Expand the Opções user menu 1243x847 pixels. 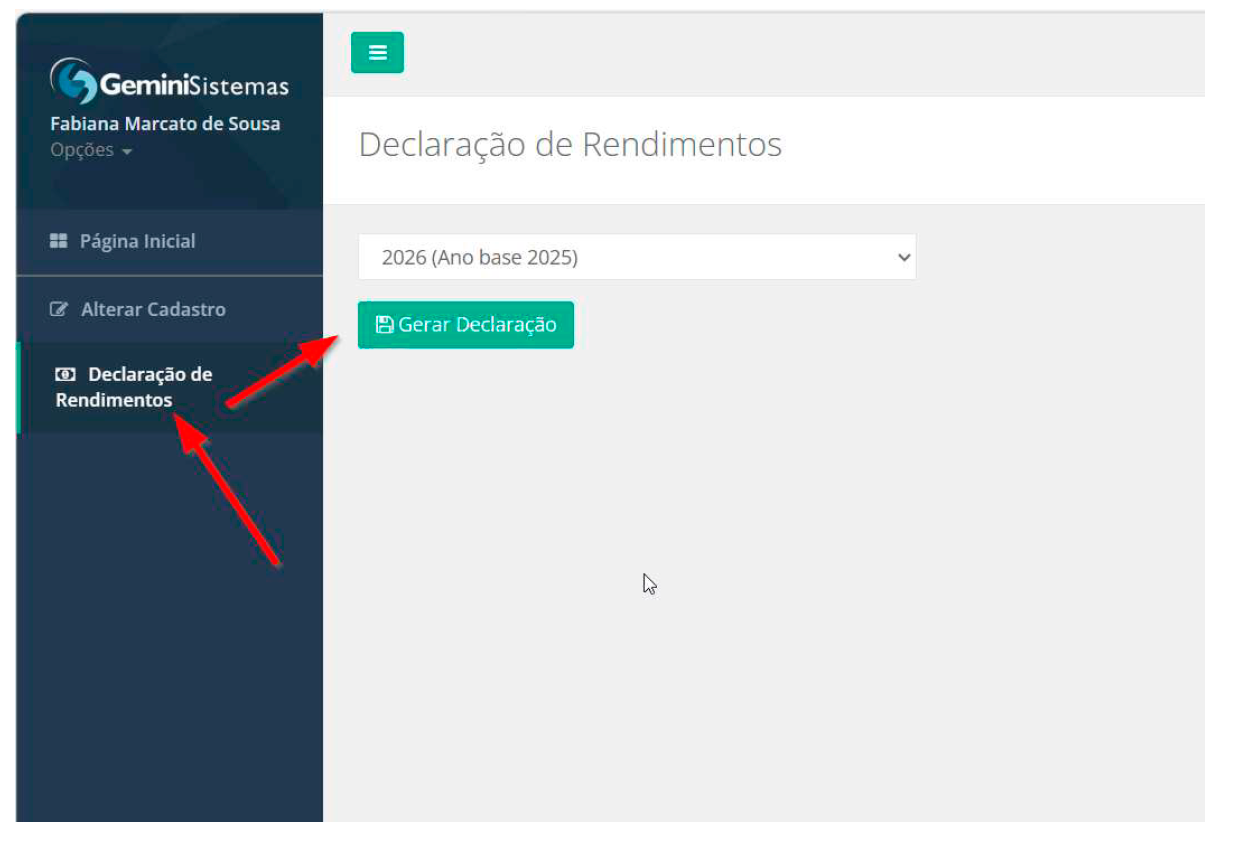(x=90, y=151)
